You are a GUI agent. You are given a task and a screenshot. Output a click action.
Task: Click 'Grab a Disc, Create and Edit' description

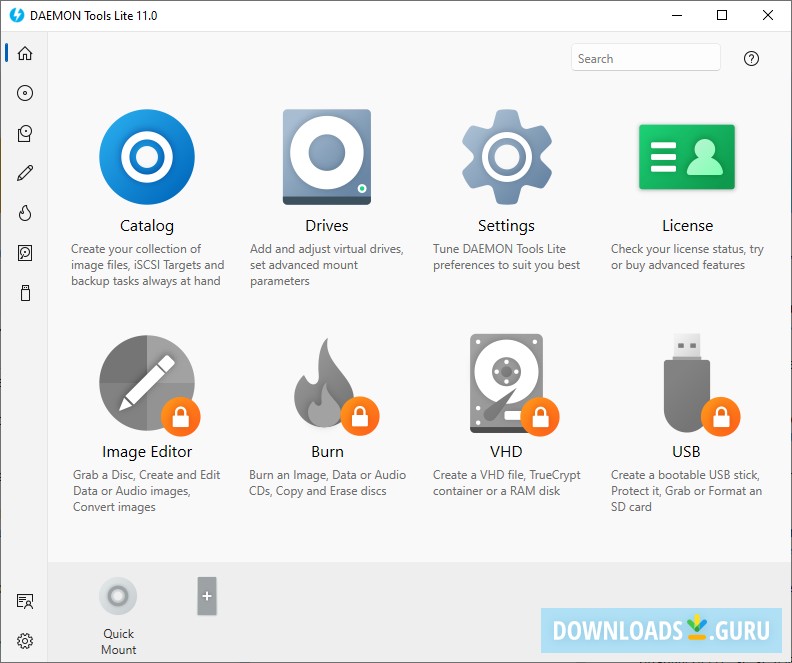(146, 491)
